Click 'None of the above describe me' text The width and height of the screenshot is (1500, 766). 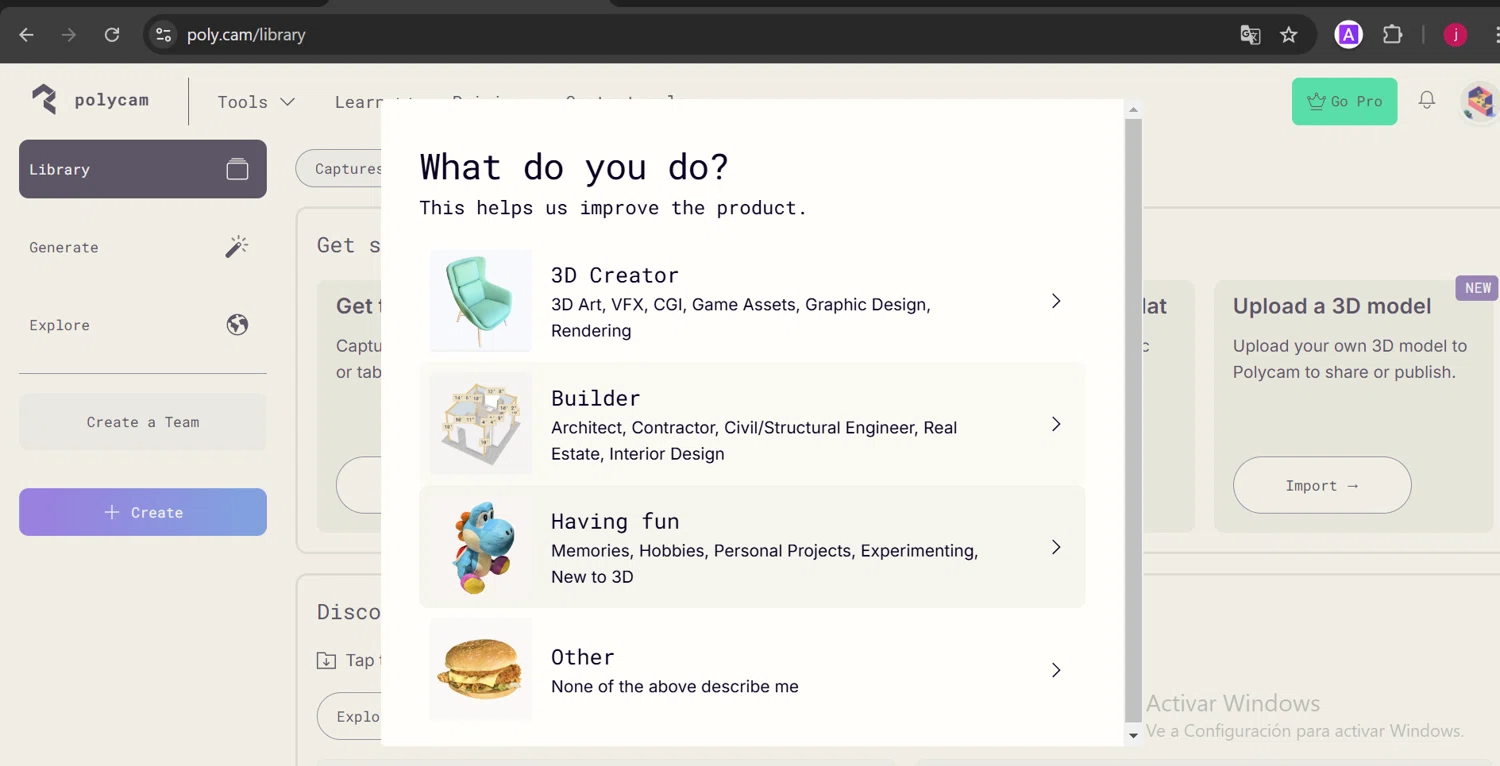675,687
